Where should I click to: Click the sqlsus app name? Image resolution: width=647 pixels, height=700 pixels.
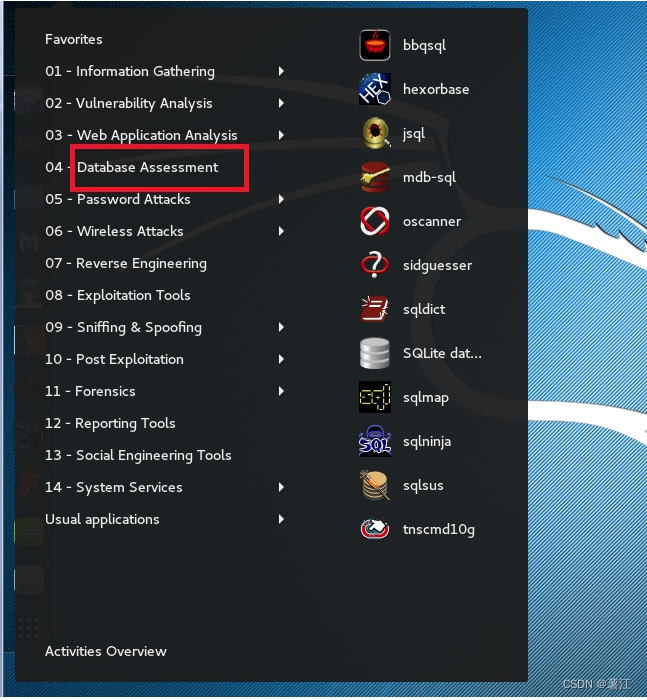(423, 486)
